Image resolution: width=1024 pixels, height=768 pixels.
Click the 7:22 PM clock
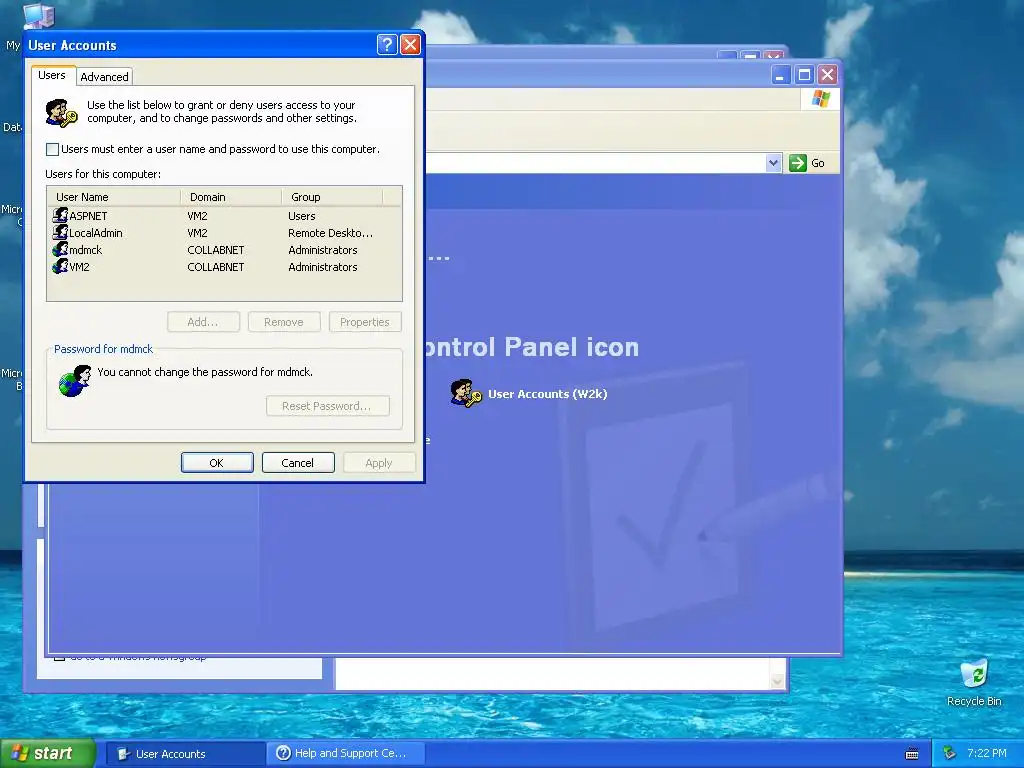click(x=986, y=753)
